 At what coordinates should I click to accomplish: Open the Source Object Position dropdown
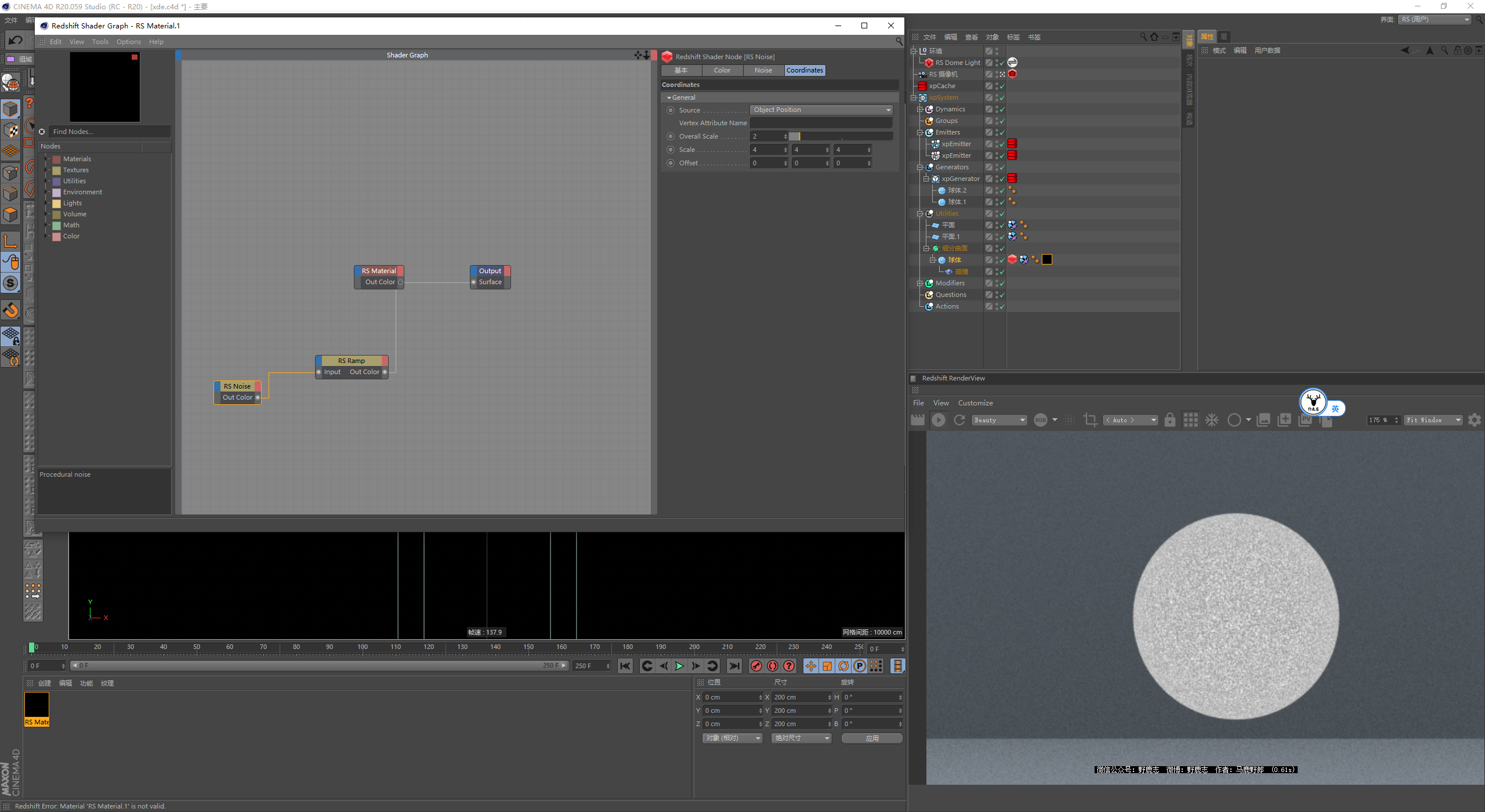(x=821, y=110)
